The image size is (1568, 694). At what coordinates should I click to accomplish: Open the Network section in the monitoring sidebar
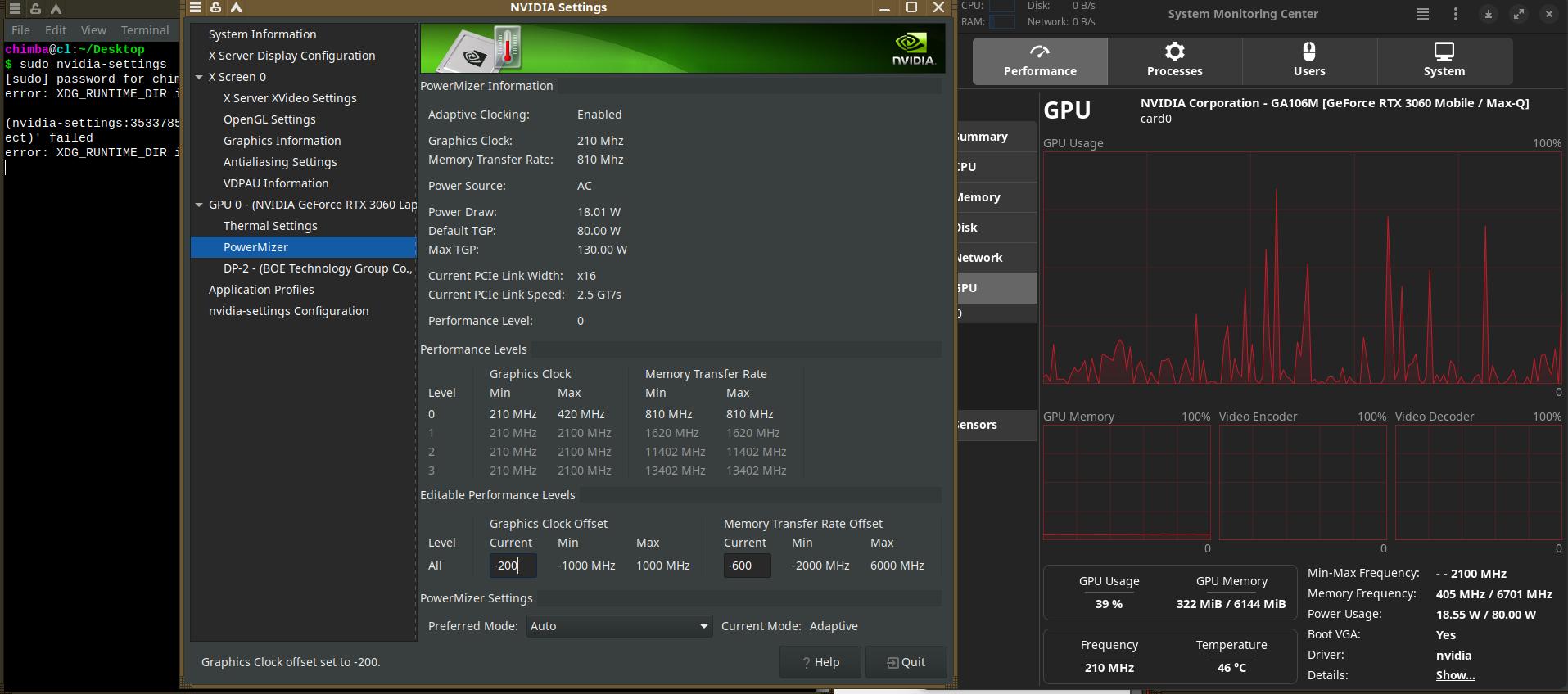click(x=997, y=258)
